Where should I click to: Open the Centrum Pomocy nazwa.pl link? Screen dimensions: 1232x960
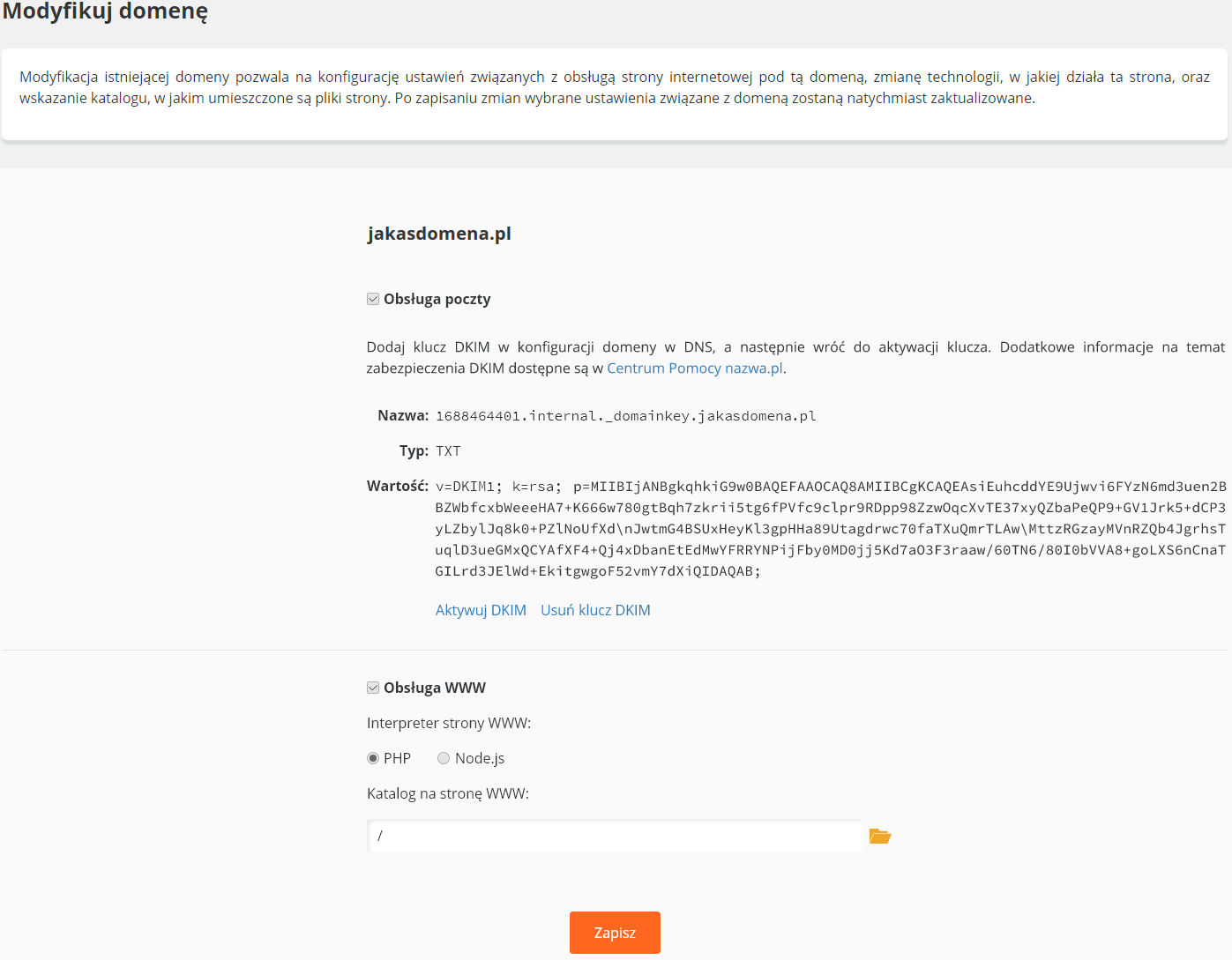[x=695, y=368]
